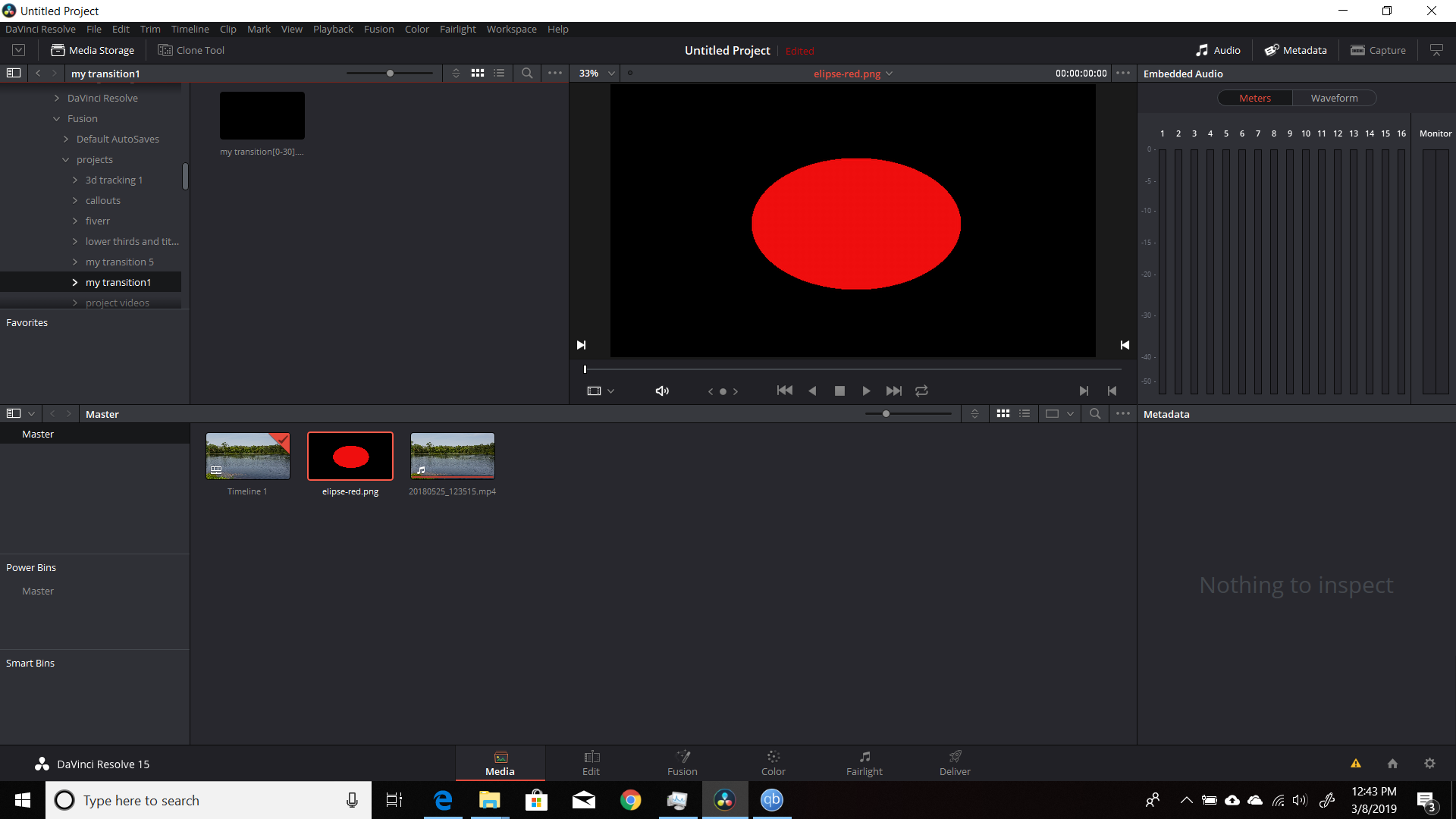Open the Capture panel
Viewport: 1456px width, 819px height.
(1378, 50)
